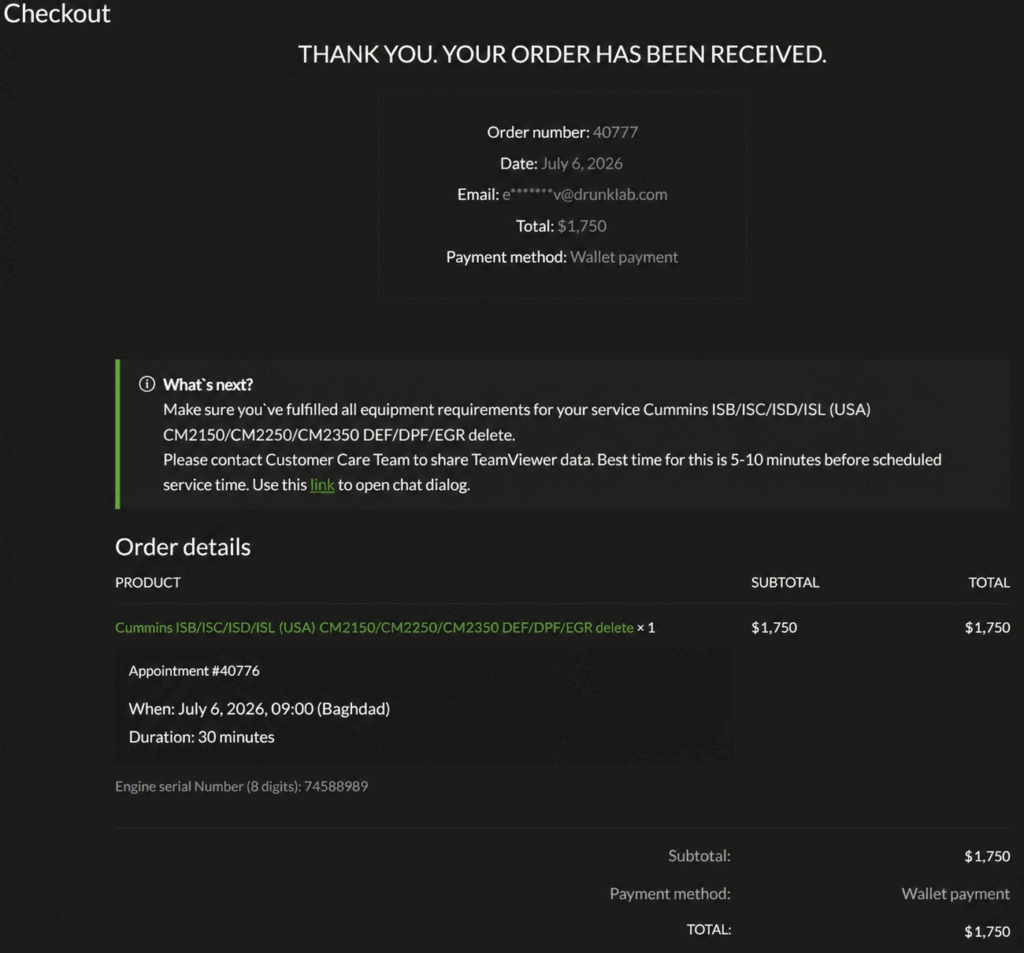Click the Appointment #40776 label
Image resolution: width=1024 pixels, height=953 pixels.
pyautogui.click(x=194, y=671)
